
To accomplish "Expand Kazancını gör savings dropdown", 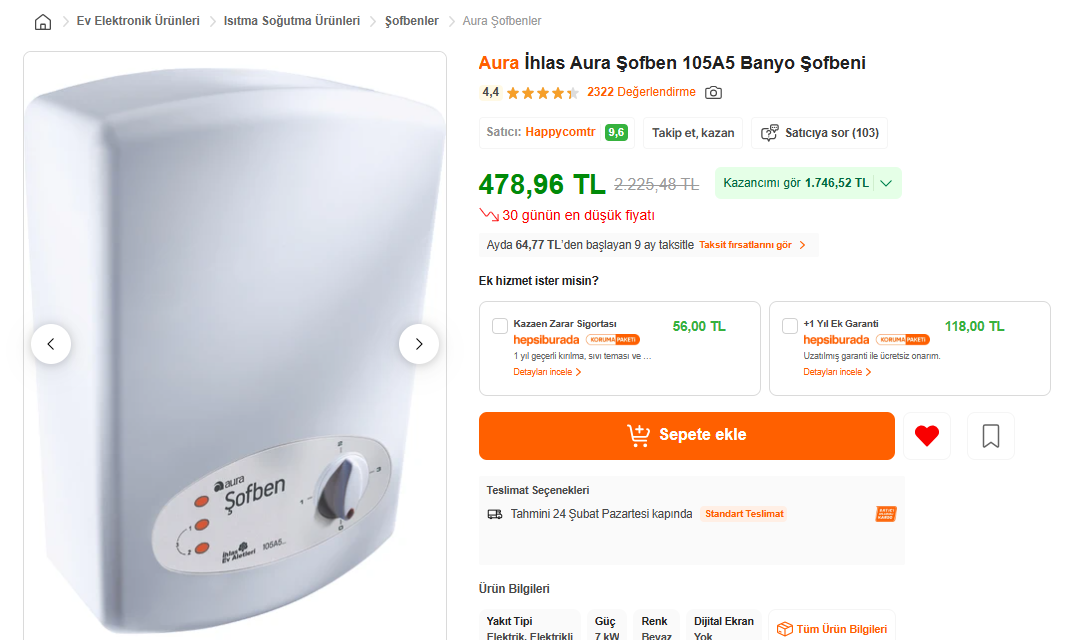I will pyautogui.click(x=887, y=183).
